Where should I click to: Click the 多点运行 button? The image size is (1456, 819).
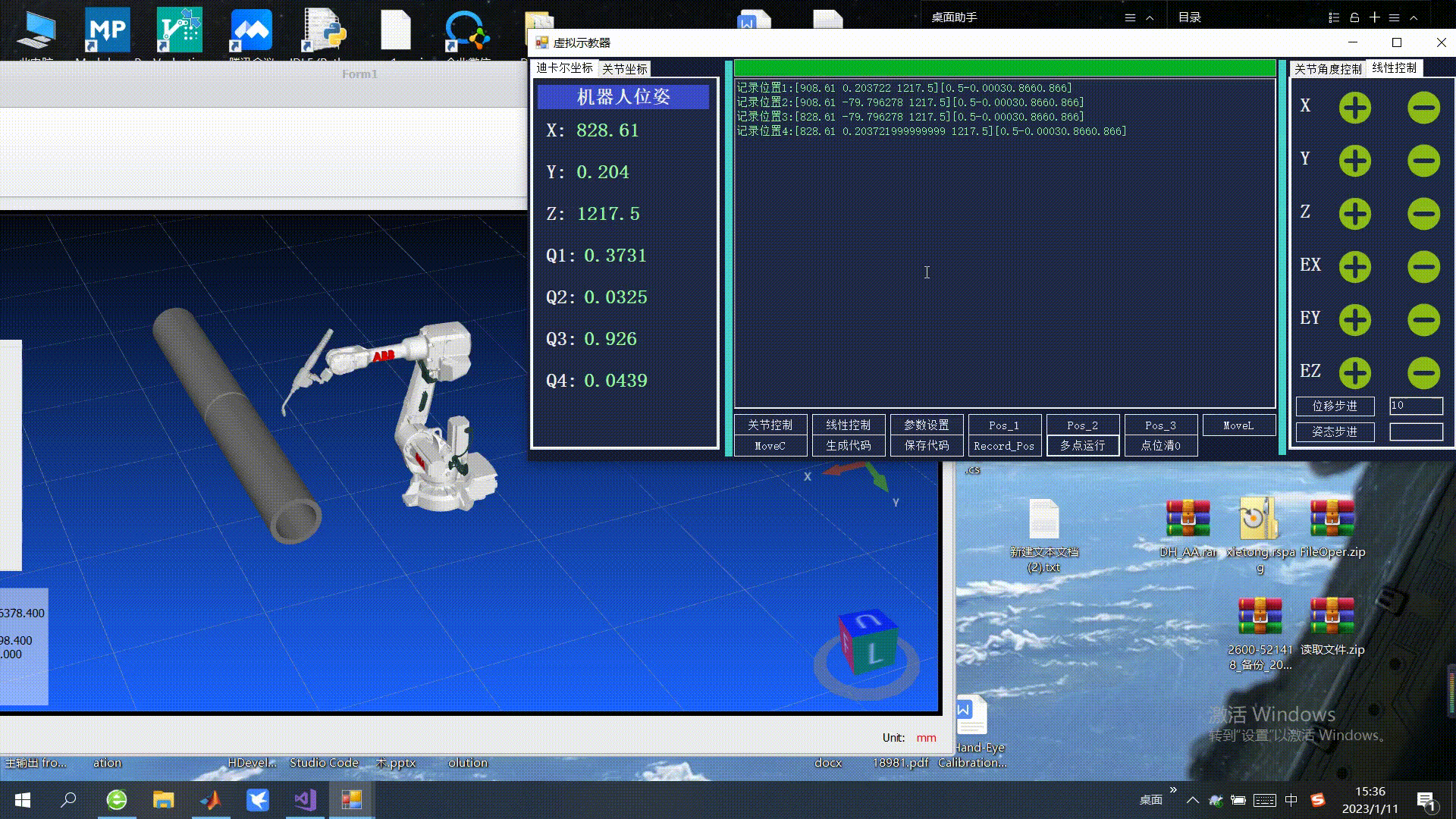[1082, 446]
